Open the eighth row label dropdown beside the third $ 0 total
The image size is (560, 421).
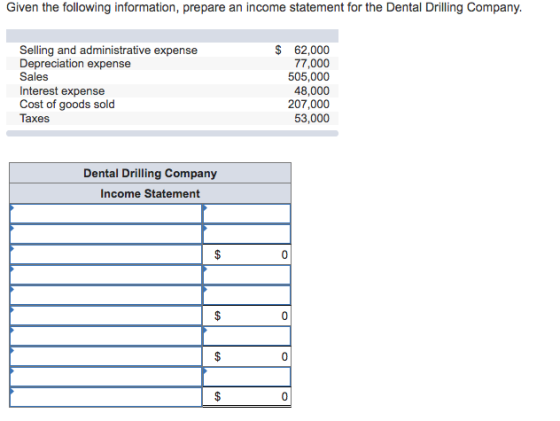tap(106, 356)
